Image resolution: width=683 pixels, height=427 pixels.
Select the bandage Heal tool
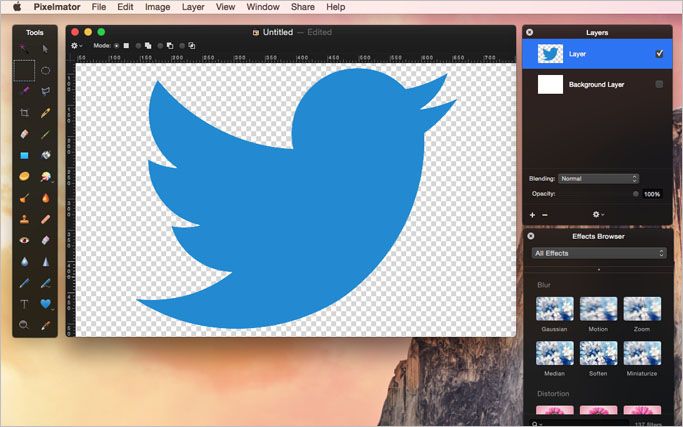coord(45,219)
